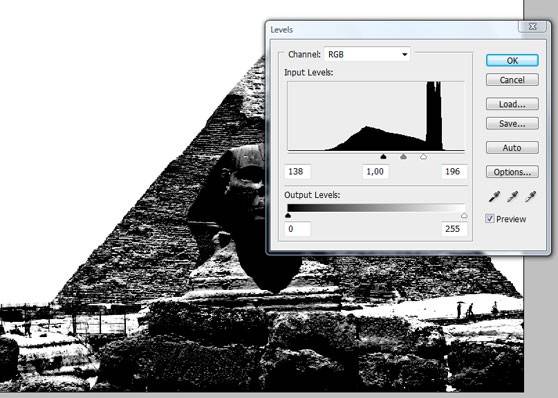Toggle the Preview checkbox
This screenshot has height=398, width=558.
coord(490,219)
